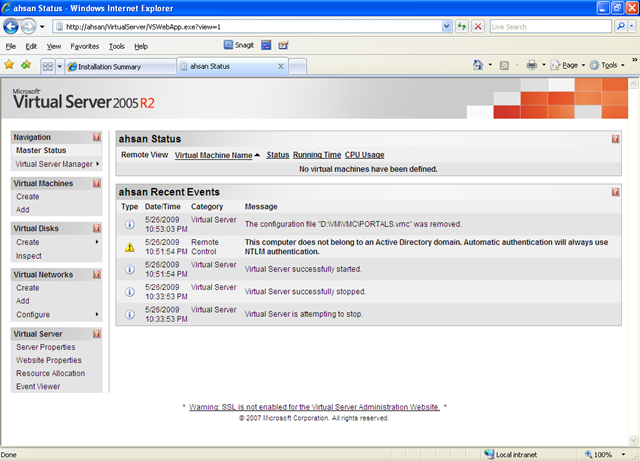The image size is (640, 461).
Task: Open help icon for ahsan Status
Action: click(616, 139)
